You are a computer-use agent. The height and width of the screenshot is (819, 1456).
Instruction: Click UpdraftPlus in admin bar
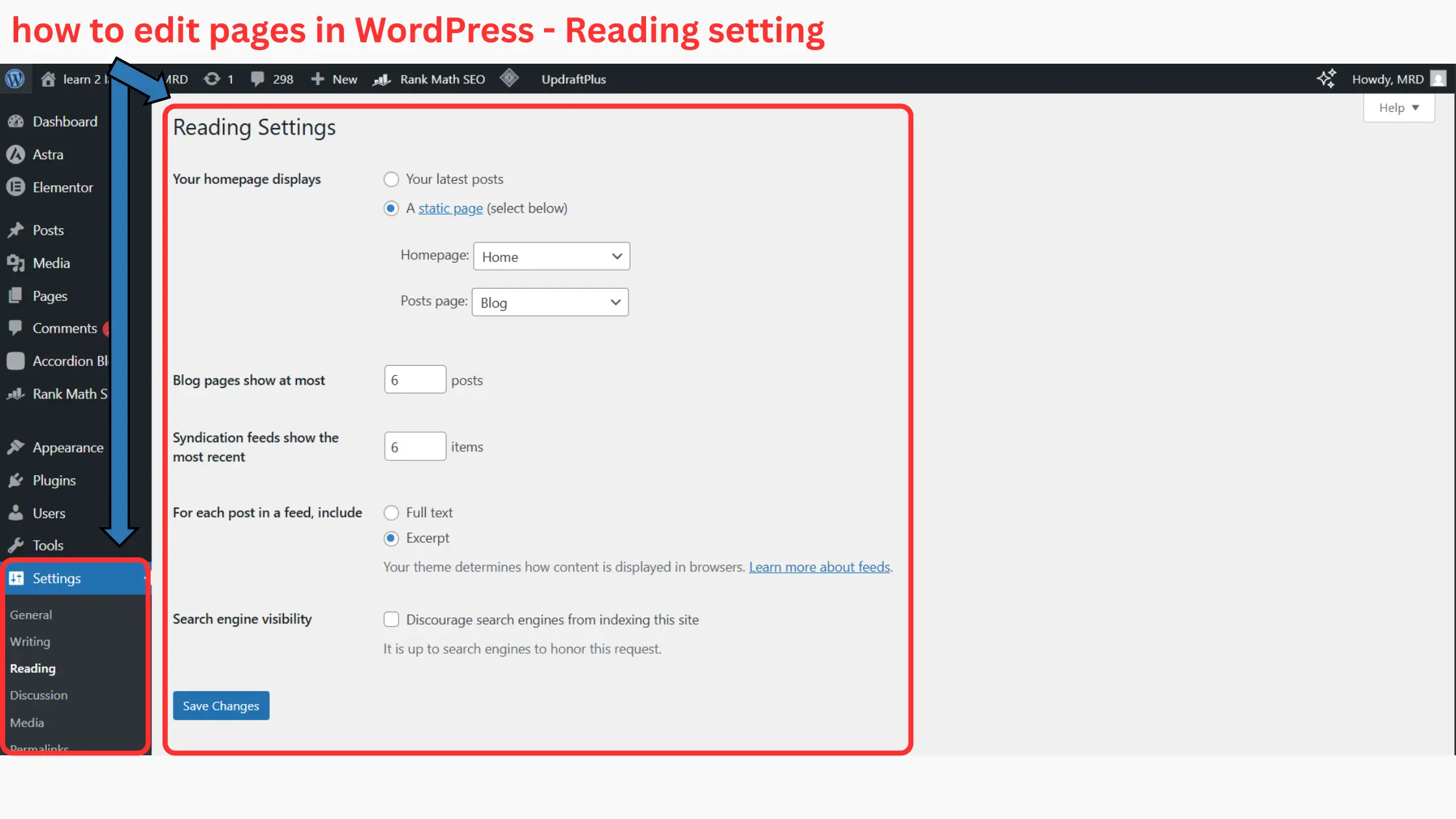coord(573,79)
